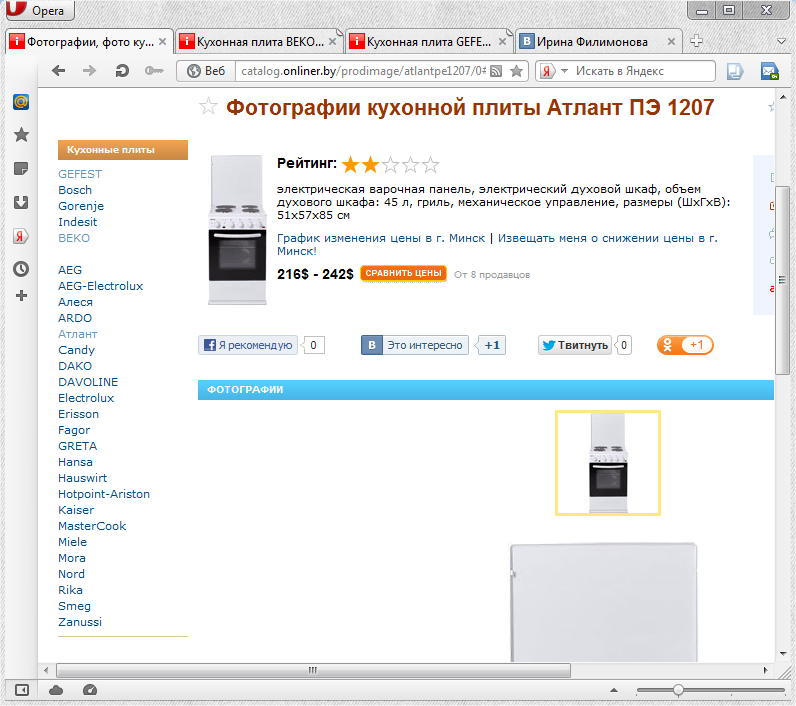
Task: Click the Веб security badge
Action: [x=206, y=71]
